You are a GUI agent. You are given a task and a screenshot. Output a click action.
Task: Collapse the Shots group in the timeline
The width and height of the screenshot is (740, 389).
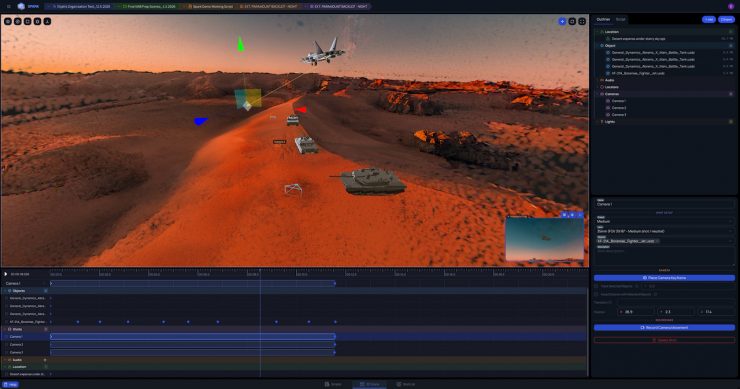pos(5,329)
